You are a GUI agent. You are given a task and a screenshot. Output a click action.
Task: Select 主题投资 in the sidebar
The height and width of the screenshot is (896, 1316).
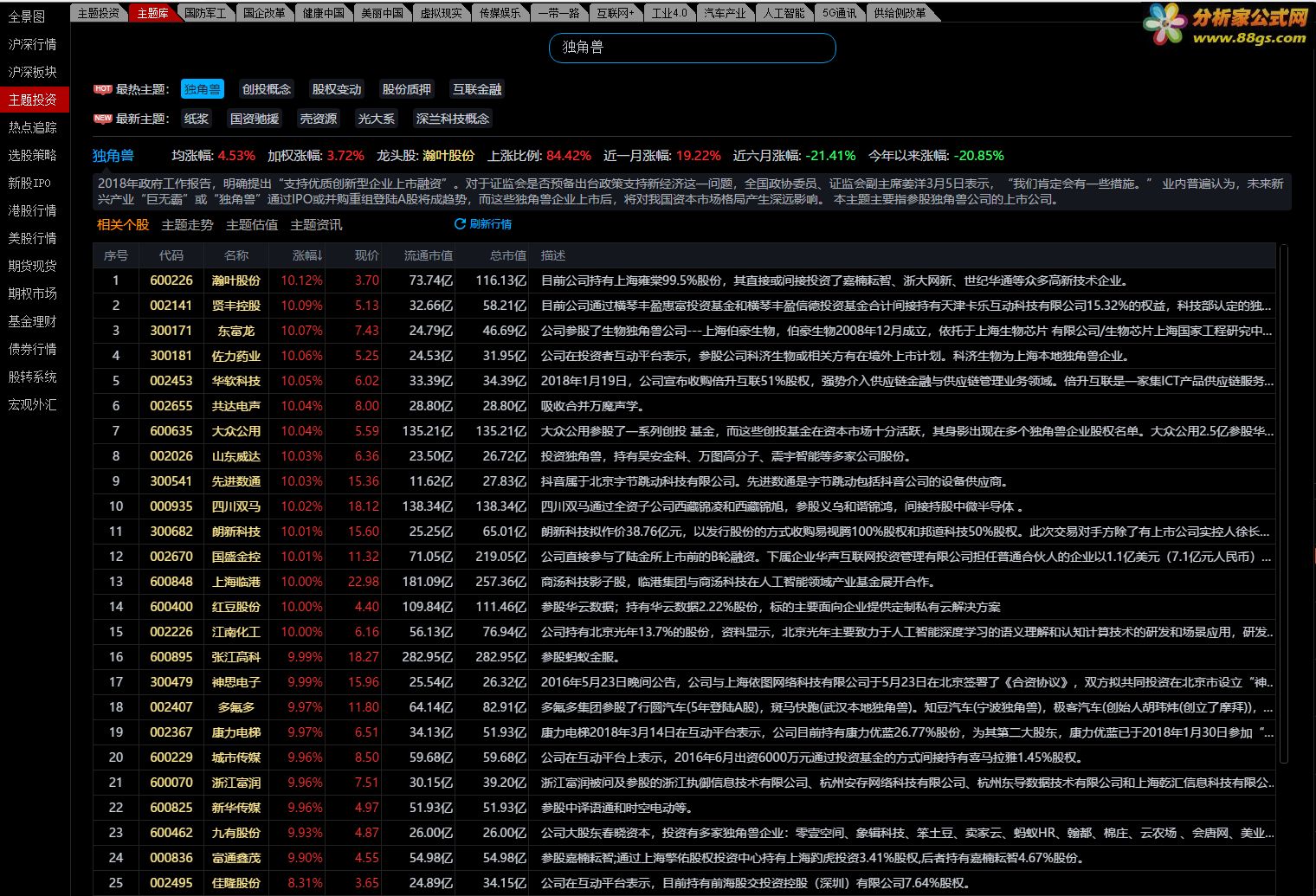coord(33,100)
